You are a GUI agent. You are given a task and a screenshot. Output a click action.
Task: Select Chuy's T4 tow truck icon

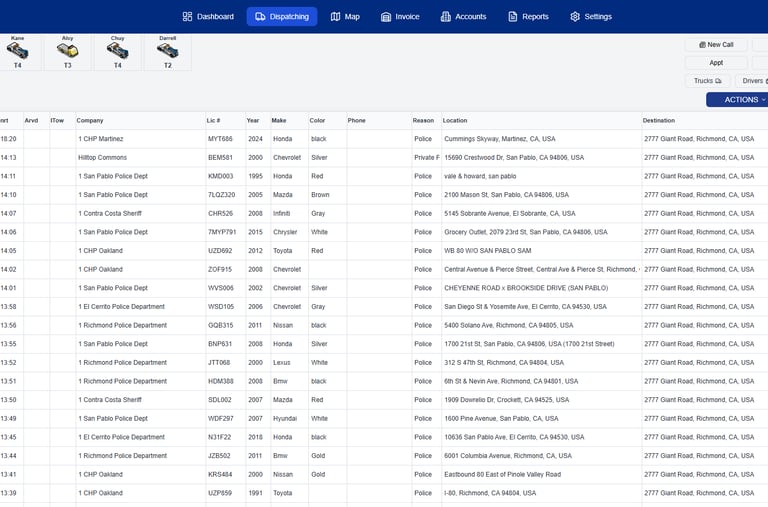point(118,52)
